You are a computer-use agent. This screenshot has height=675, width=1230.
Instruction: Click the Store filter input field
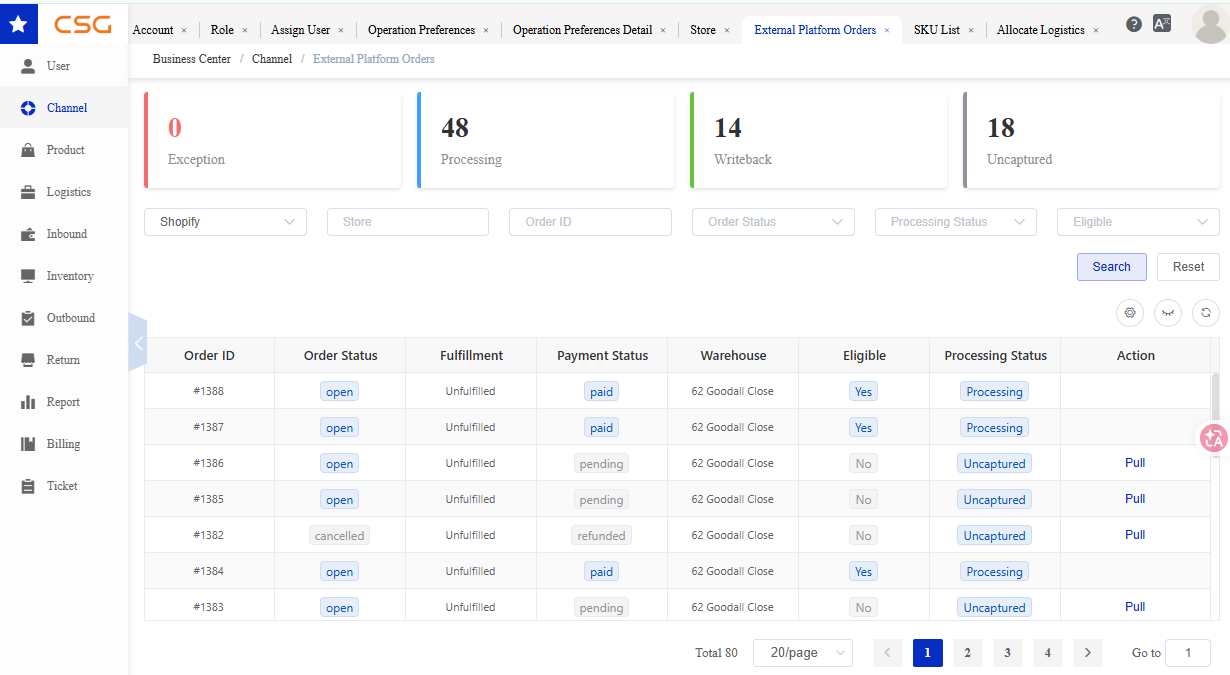click(x=408, y=222)
